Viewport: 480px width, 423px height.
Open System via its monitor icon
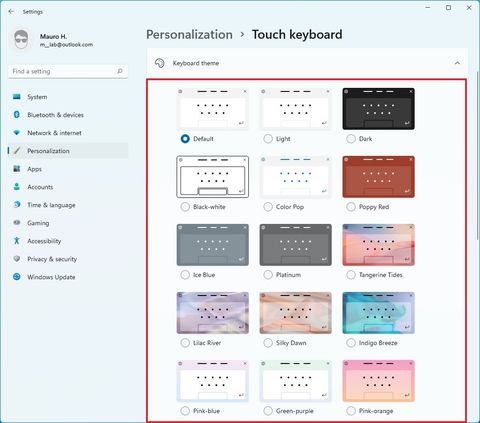17,97
